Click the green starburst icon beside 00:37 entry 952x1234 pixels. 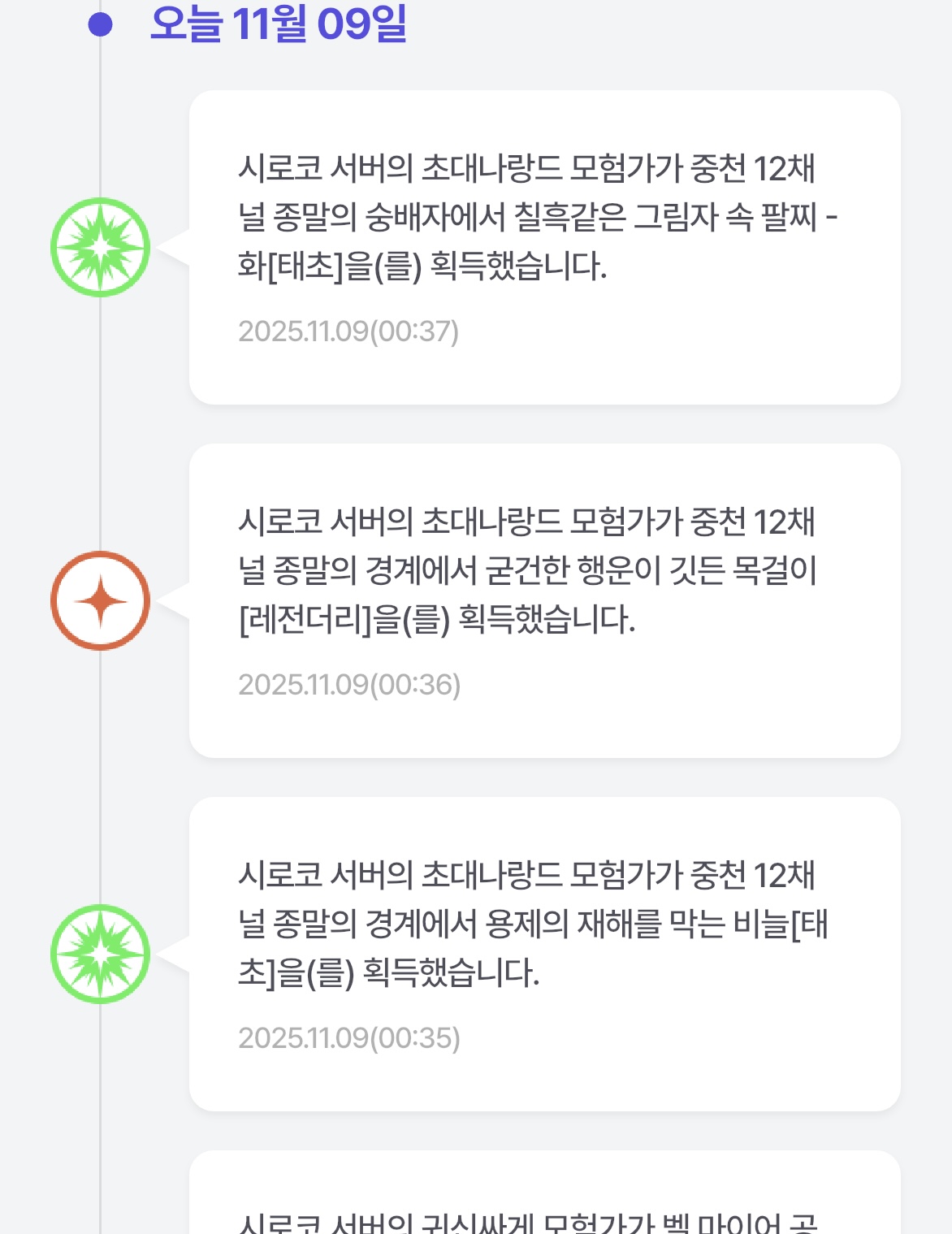(x=101, y=247)
